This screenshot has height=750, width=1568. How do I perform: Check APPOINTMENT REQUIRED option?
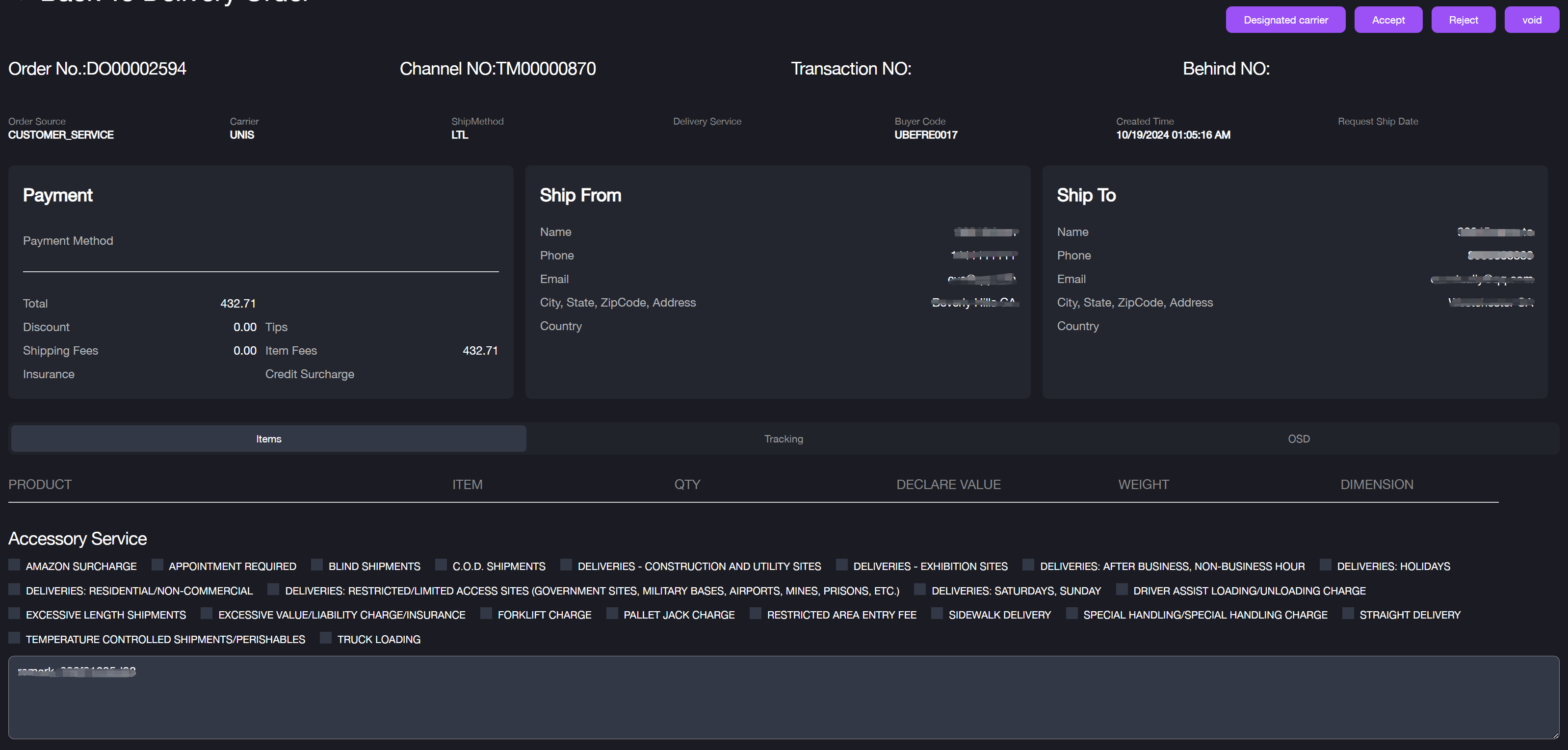coord(157,565)
